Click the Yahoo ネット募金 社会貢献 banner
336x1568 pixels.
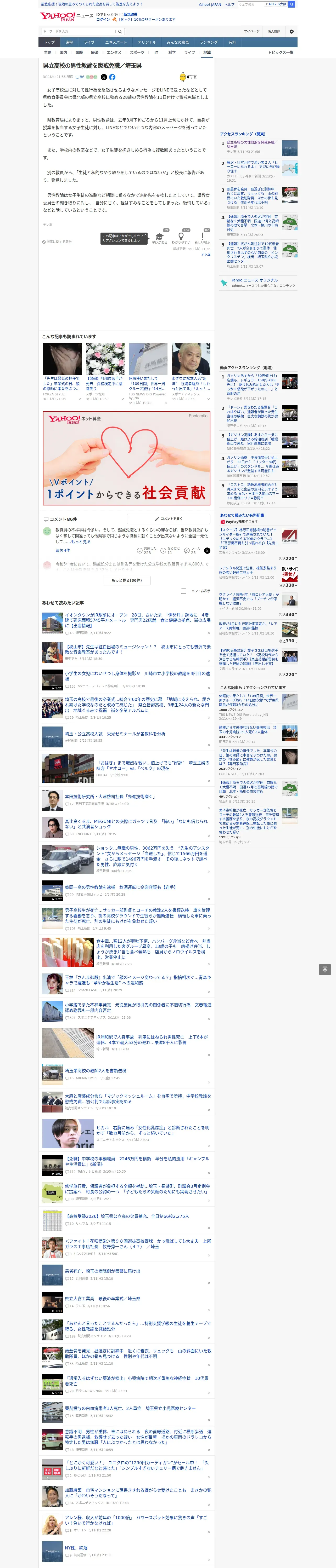click(x=127, y=458)
